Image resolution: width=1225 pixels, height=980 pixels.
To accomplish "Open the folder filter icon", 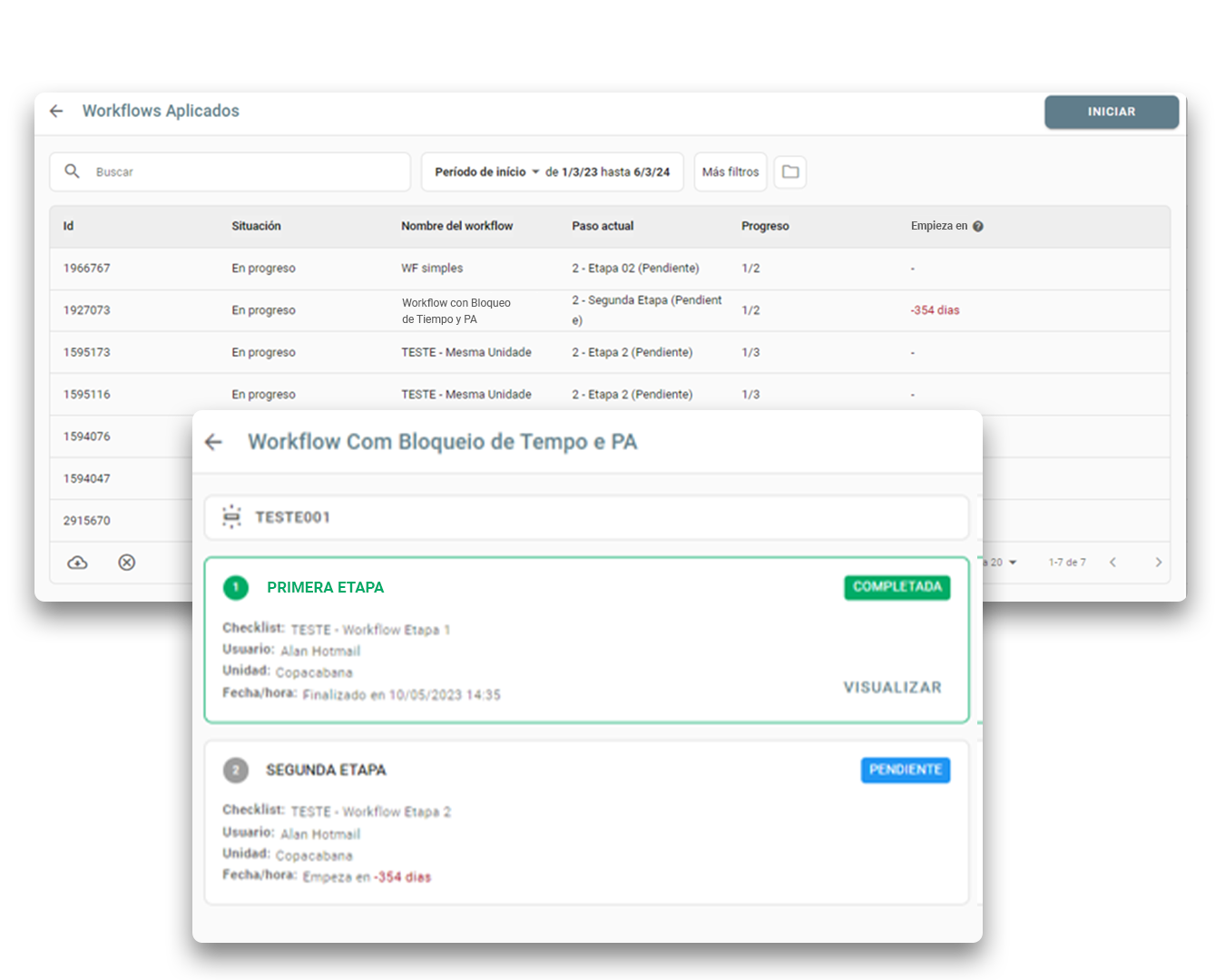I will 790,171.
